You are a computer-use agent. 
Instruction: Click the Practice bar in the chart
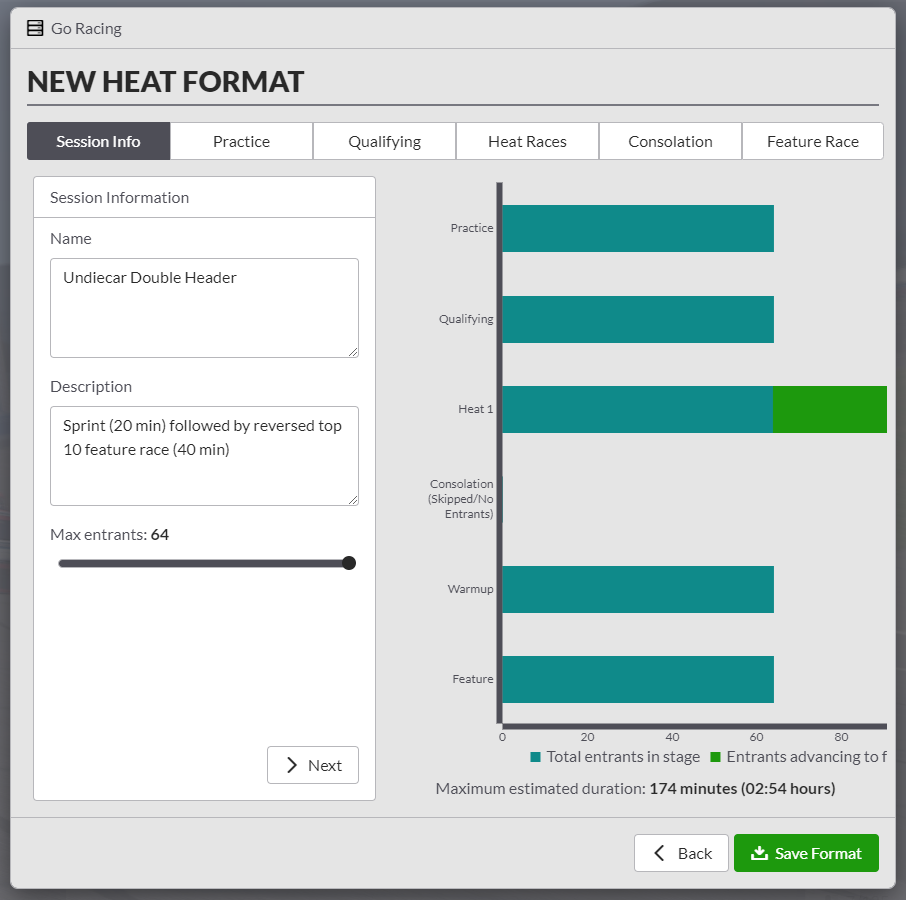coord(637,228)
